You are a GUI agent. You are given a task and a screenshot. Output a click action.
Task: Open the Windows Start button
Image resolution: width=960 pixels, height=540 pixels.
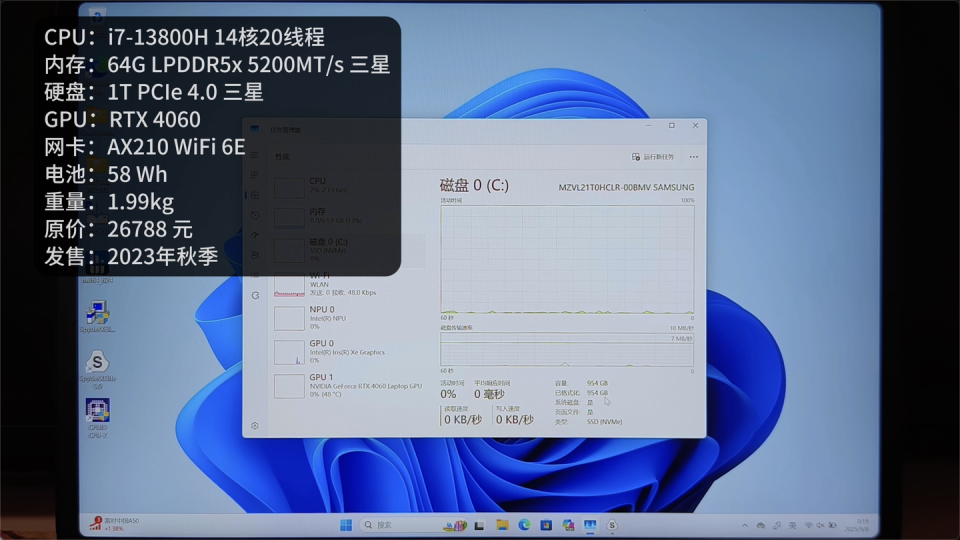[x=346, y=525]
